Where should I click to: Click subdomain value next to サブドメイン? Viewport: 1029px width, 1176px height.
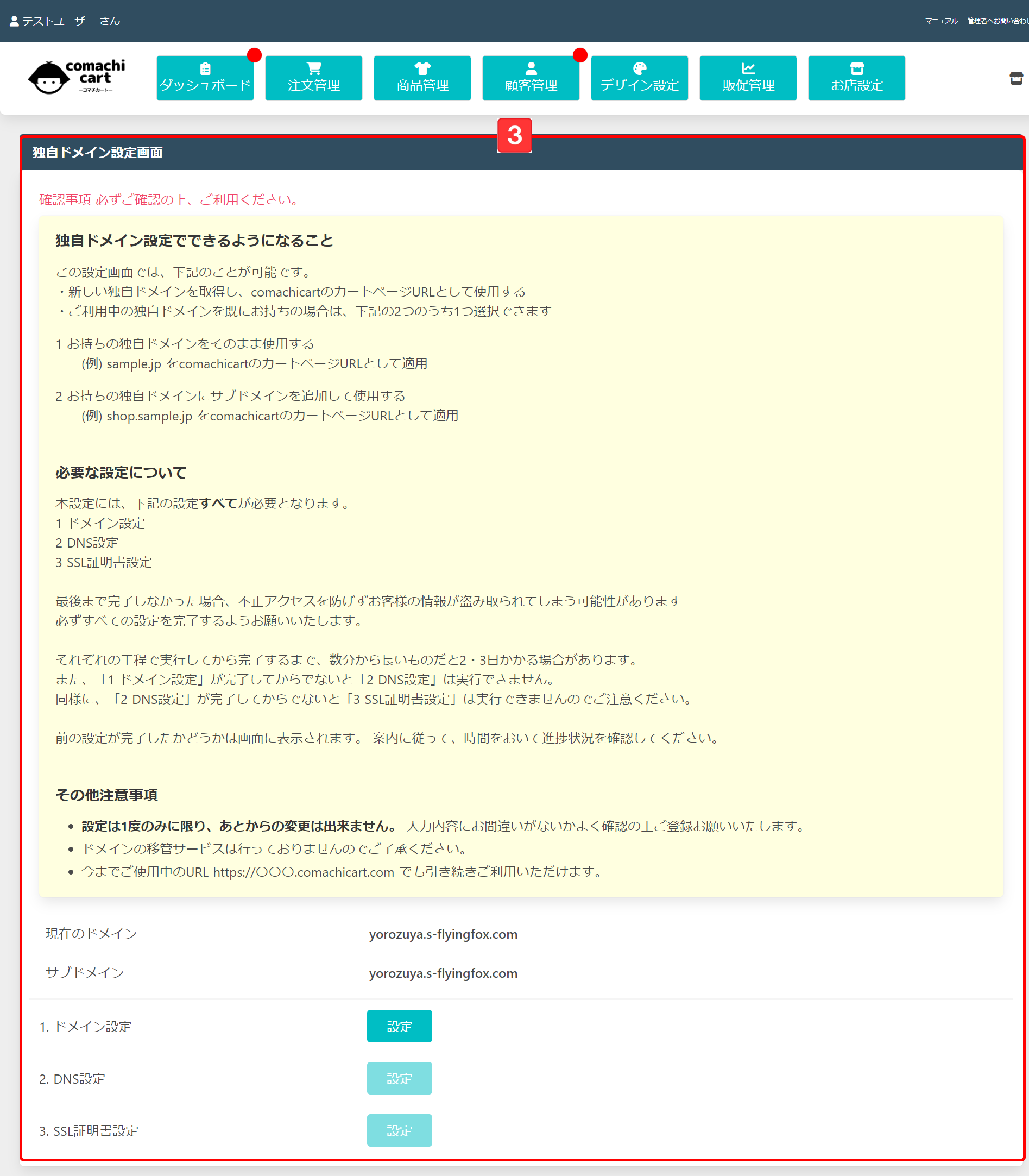pyautogui.click(x=443, y=973)
